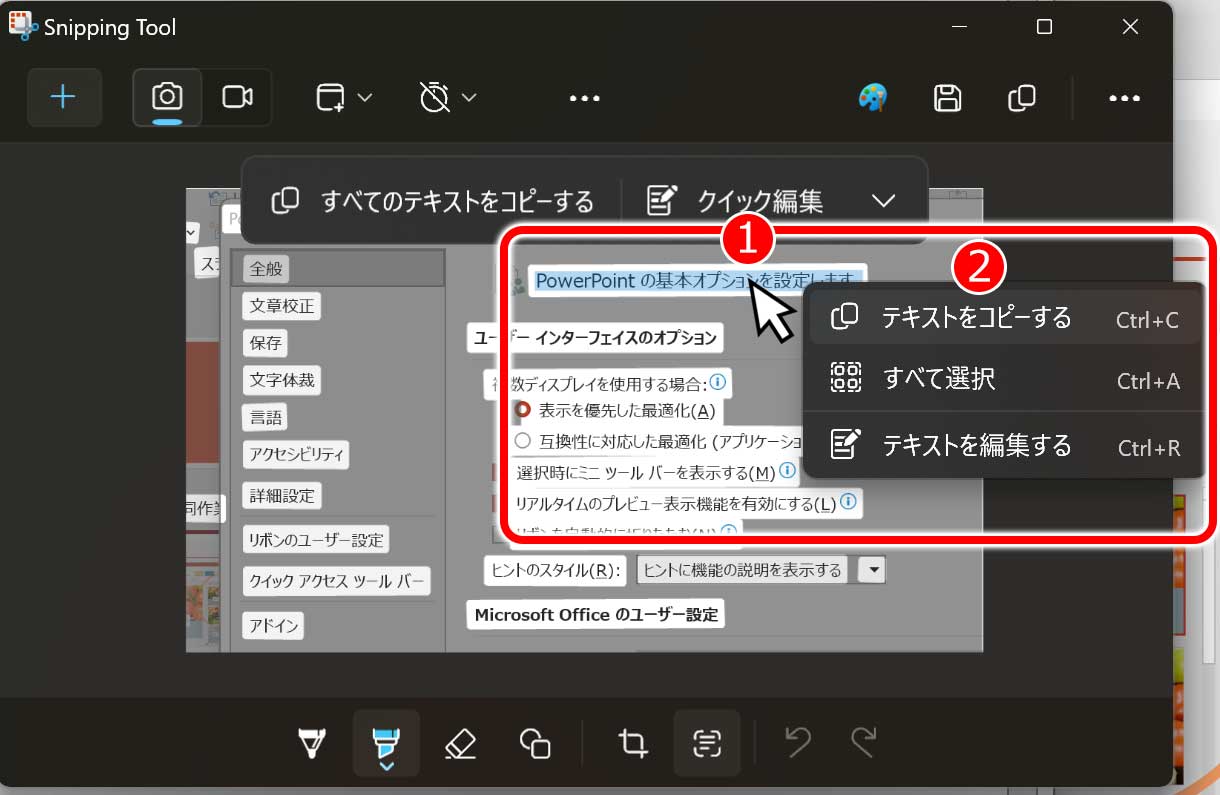1220x795 pixels.
Task: Open the snipping mode shape dropdown
Action: click(344, 97)
